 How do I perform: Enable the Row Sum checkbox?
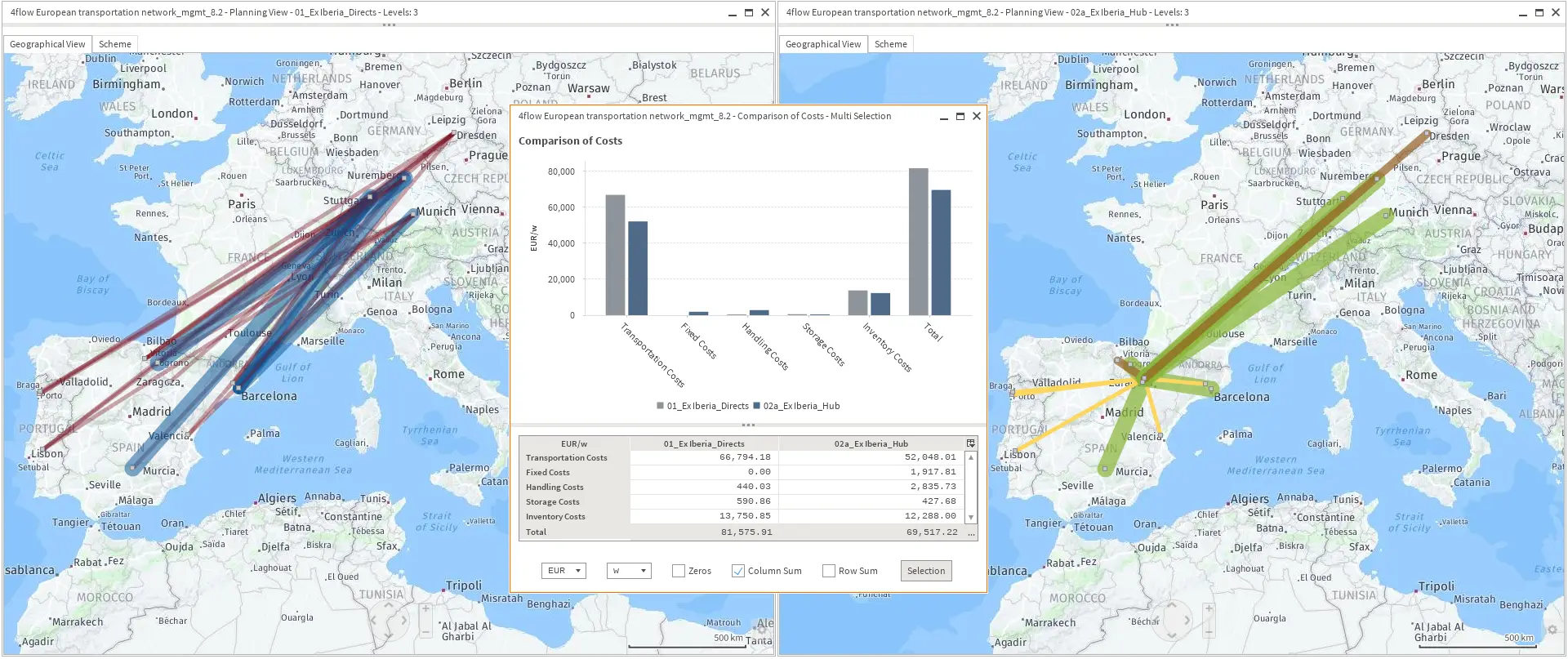tap(829, 571)
